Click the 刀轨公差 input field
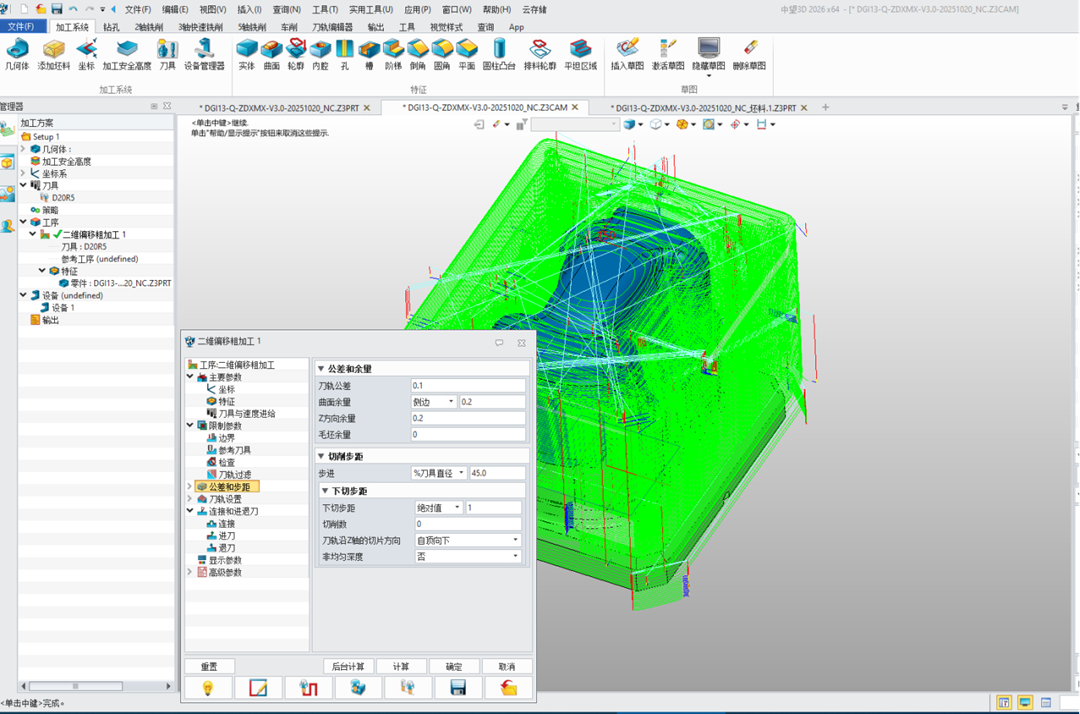 [467, 385]
